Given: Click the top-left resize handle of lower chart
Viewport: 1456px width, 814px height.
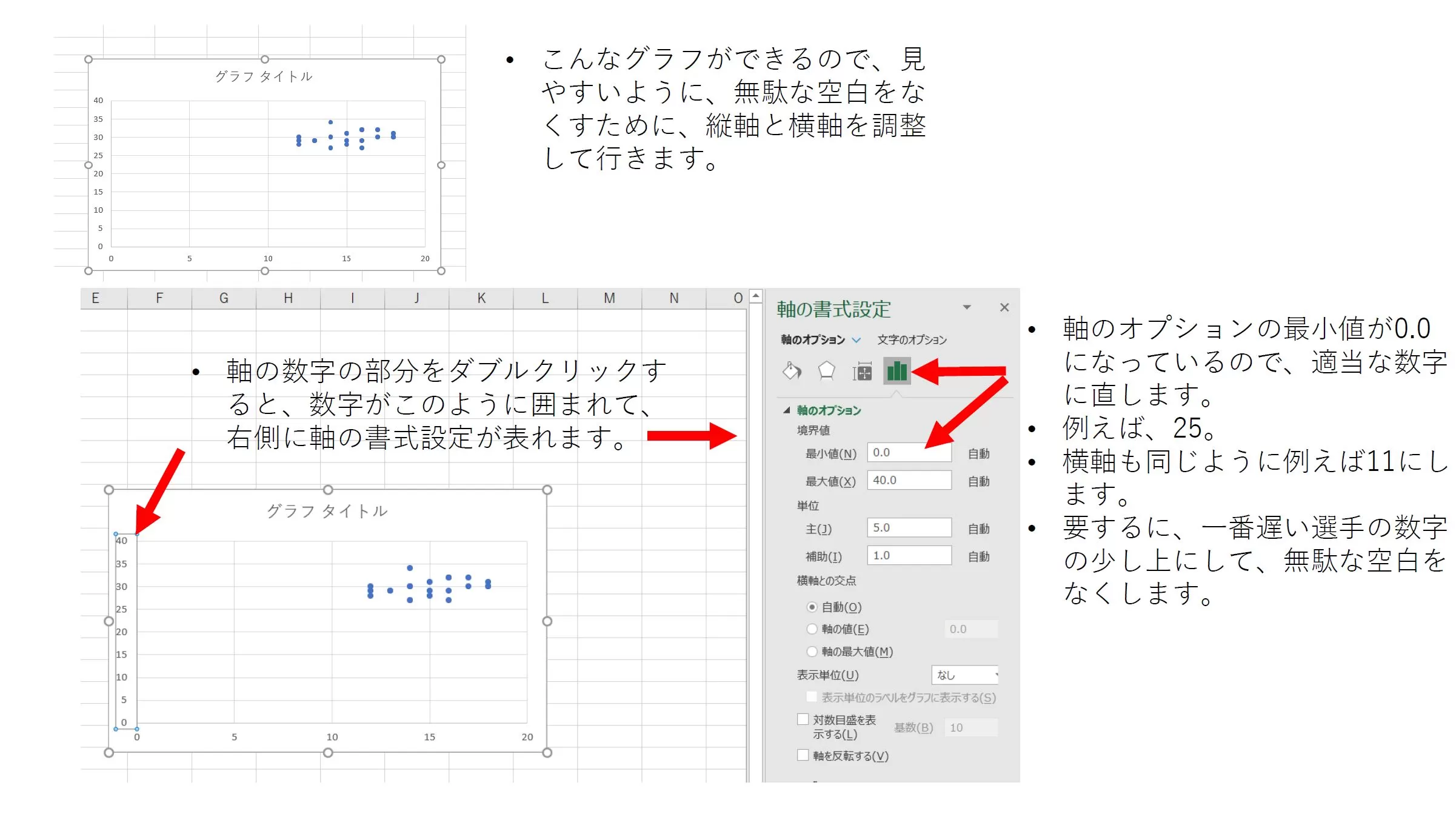Looking at the screenshot, I should click(109, 490).
